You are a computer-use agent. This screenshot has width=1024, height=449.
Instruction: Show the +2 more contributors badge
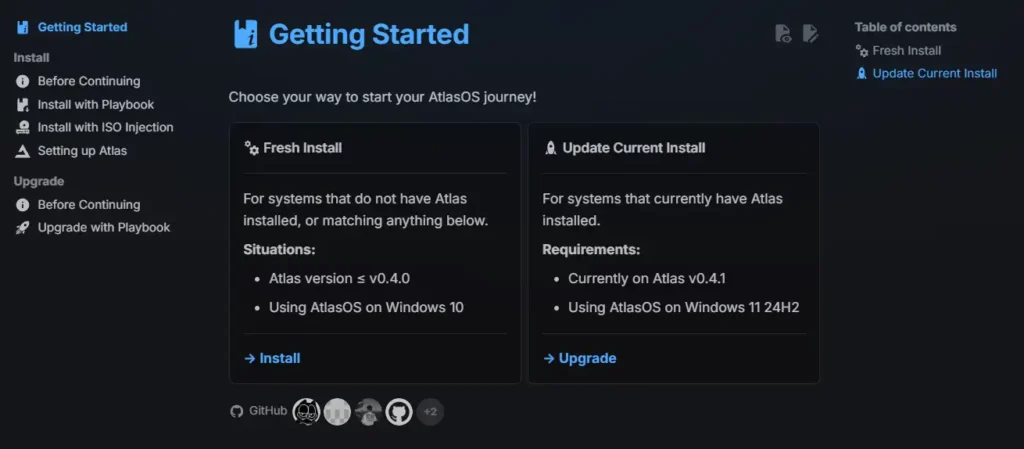(x=430, y=411)
